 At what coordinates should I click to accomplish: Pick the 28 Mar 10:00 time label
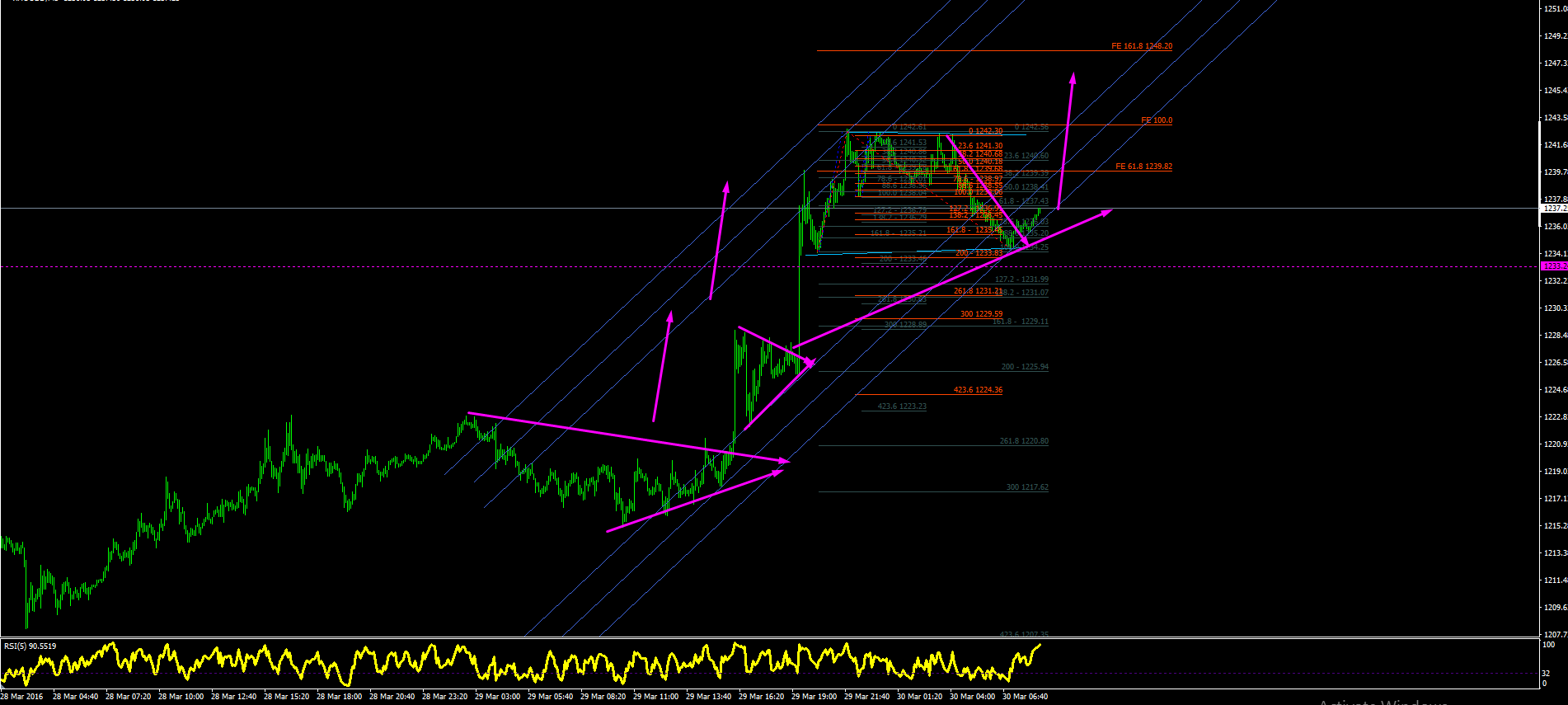coord(181,697)
